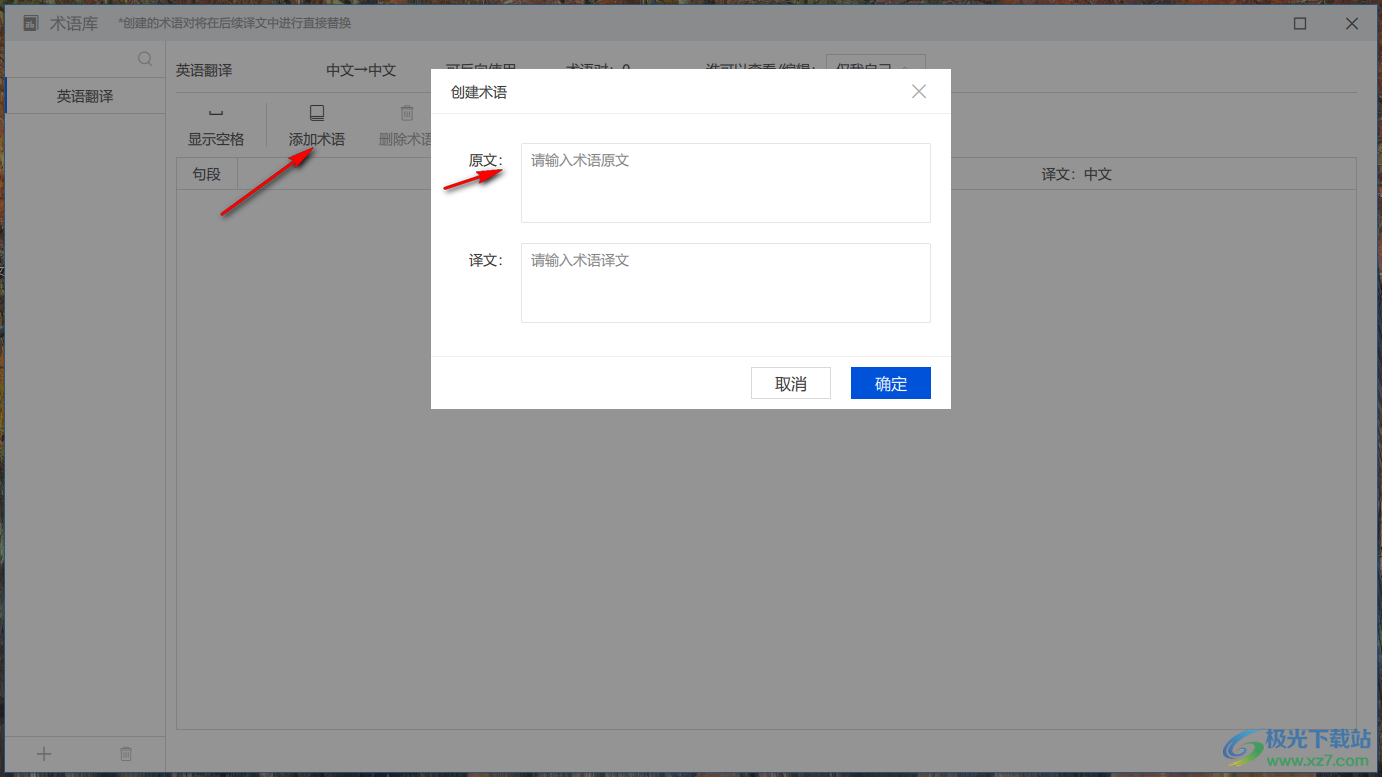The height and width of the screenshot is (777, 1382).
Task: Click the 删除术语 trash icon
Action: coord(407,113)
